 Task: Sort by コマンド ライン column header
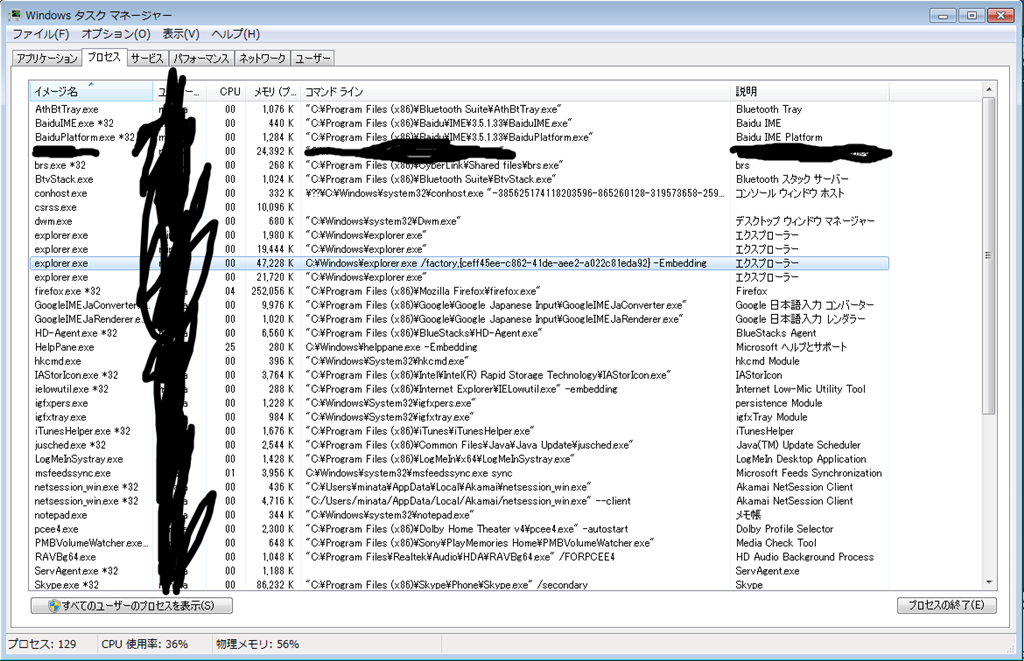pos(516,91)
